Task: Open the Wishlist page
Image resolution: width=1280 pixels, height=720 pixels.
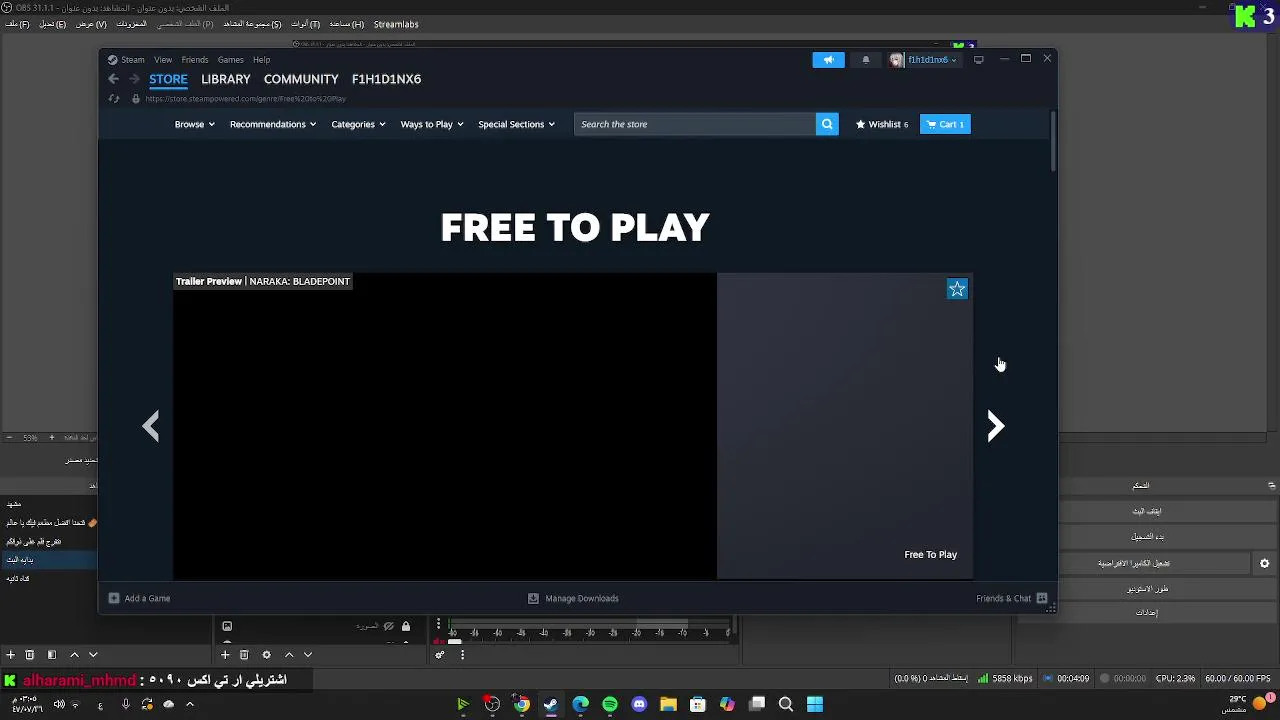Action: [882, 124]
